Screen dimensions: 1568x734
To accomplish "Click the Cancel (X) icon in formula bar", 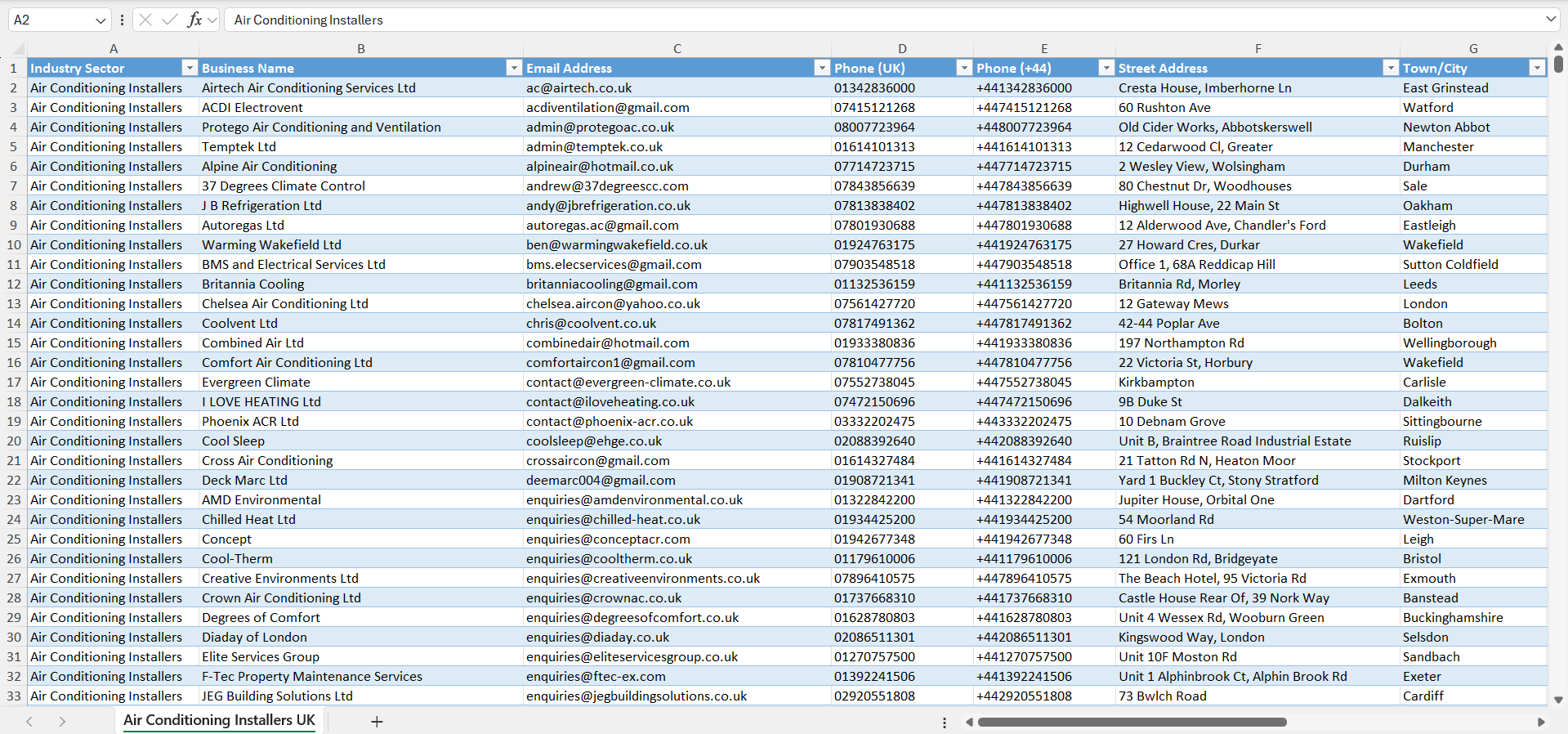I will coord(145,20).
